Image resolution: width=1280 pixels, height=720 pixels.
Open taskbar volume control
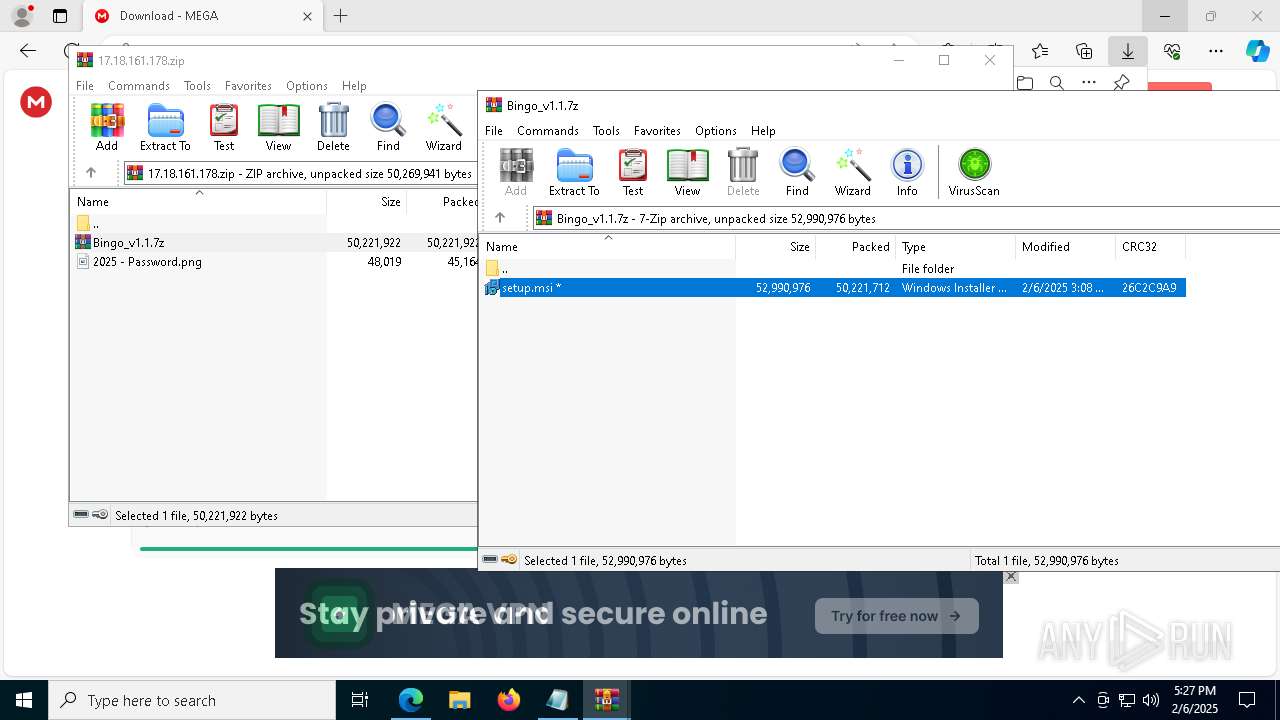coord(1151,700)
